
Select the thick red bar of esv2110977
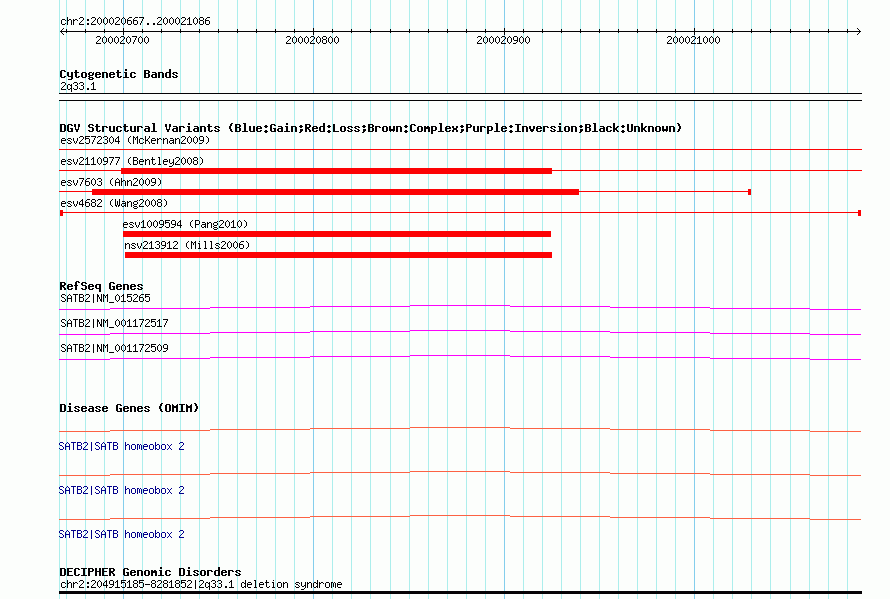337,171
